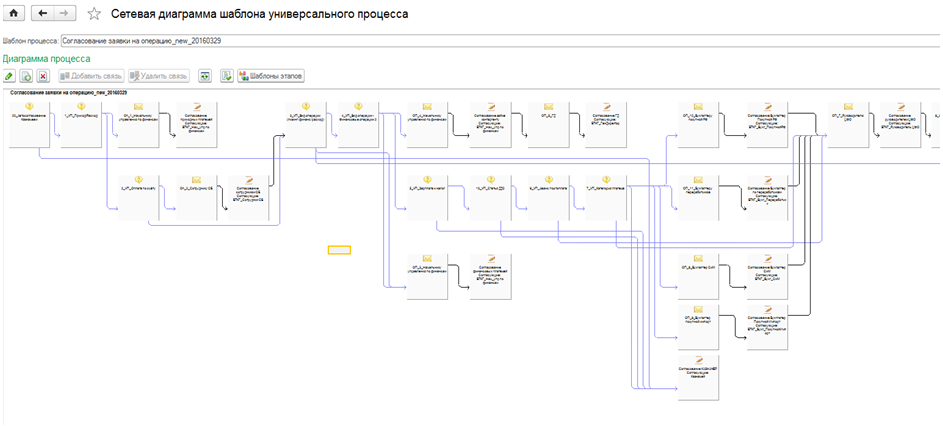
Task: Add page to favorites with star
Action: point(94,14)
